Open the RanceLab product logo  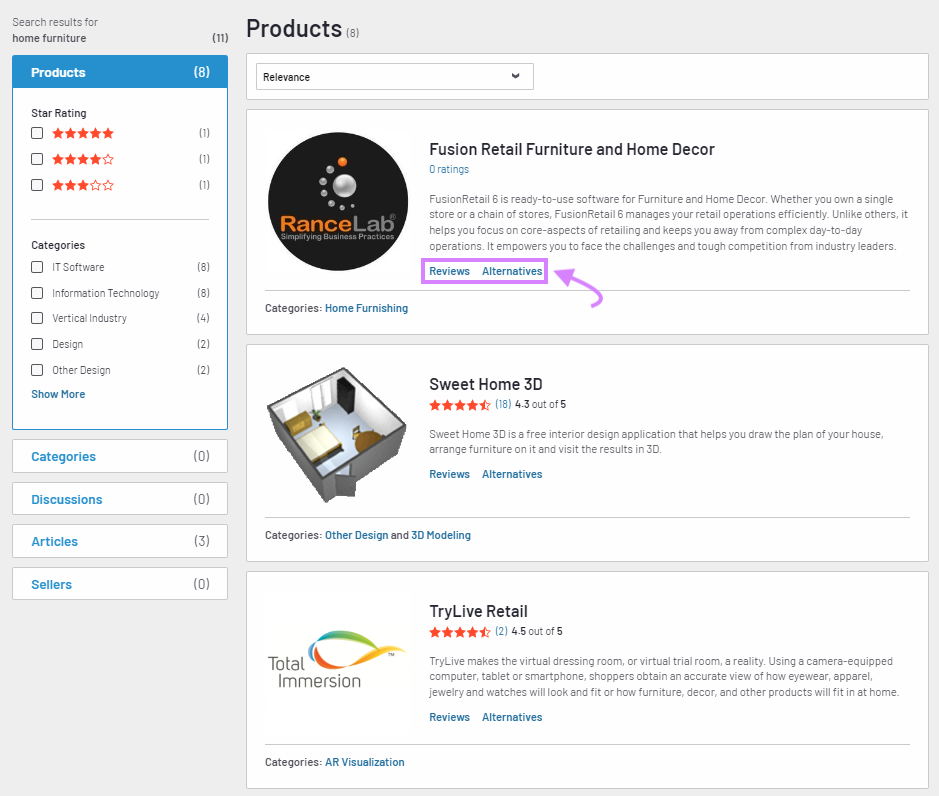coord(337,201)
